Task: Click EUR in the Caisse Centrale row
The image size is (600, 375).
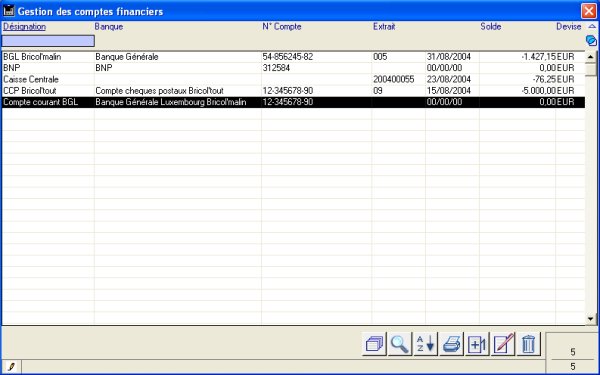Action: click(566, 80)
